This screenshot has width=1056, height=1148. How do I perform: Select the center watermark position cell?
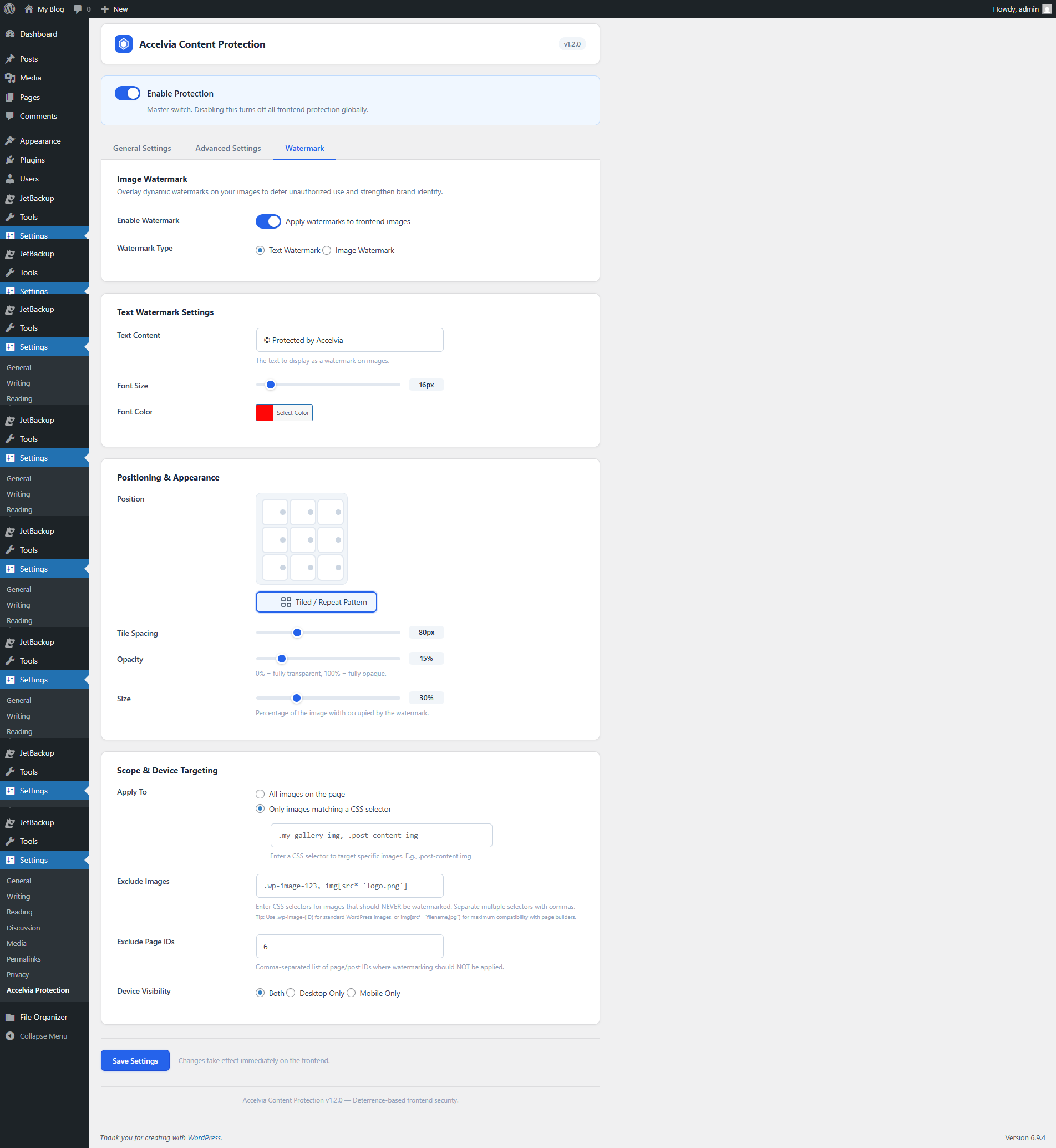point(303,540)
